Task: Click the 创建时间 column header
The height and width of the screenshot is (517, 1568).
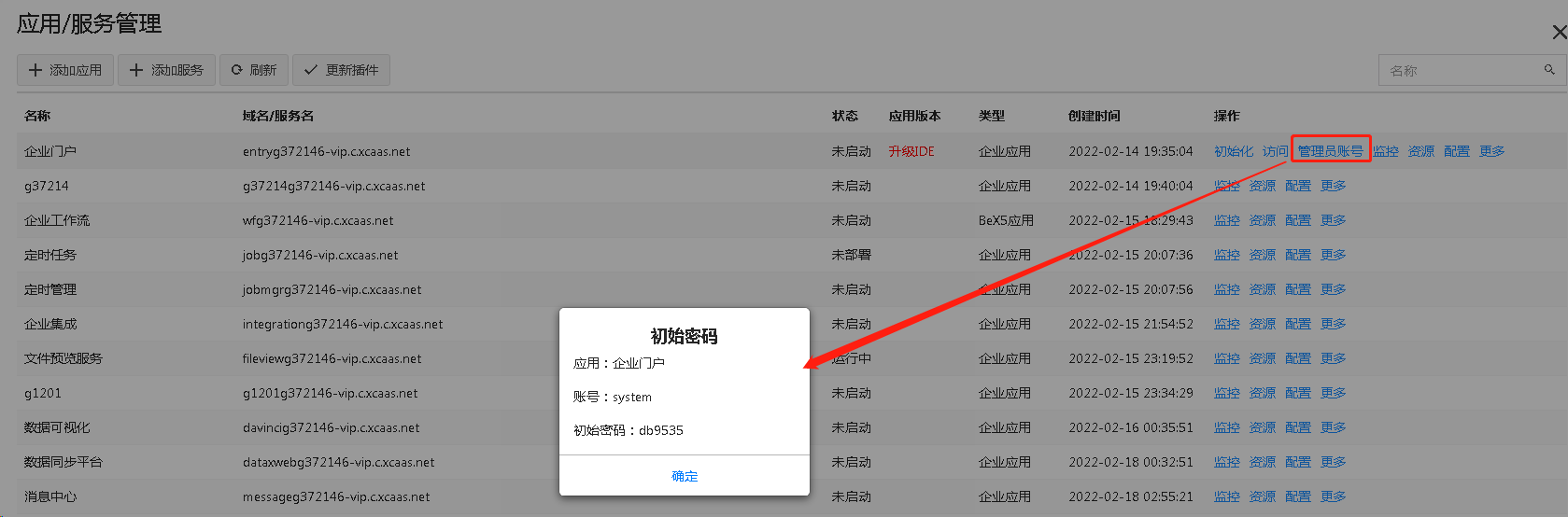Action: (x=1095, y=116)
